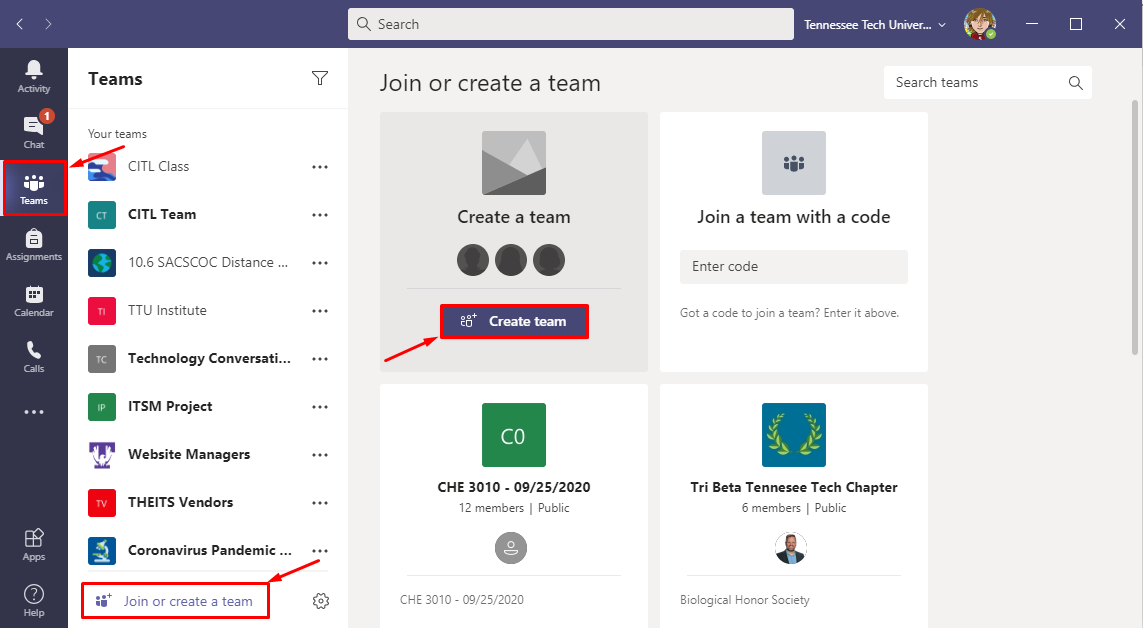Screen dimensions: 1143x628
Task: Open the Calendar view
Action: tap(34, 300)
